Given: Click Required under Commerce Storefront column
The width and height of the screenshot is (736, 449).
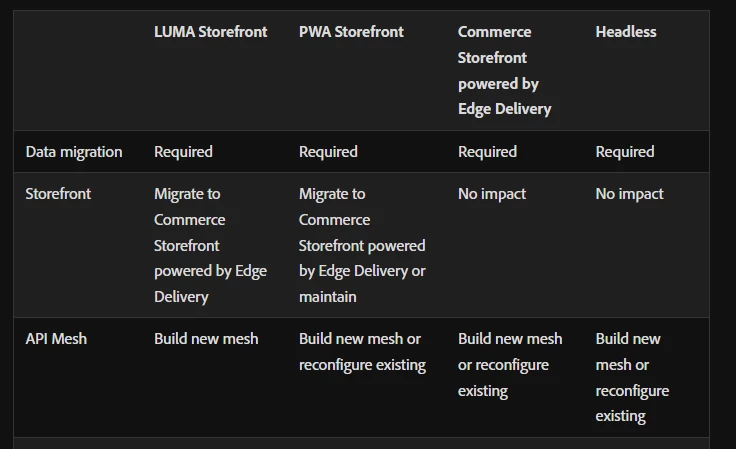Looking at the screenshot, I should [487, 152].
